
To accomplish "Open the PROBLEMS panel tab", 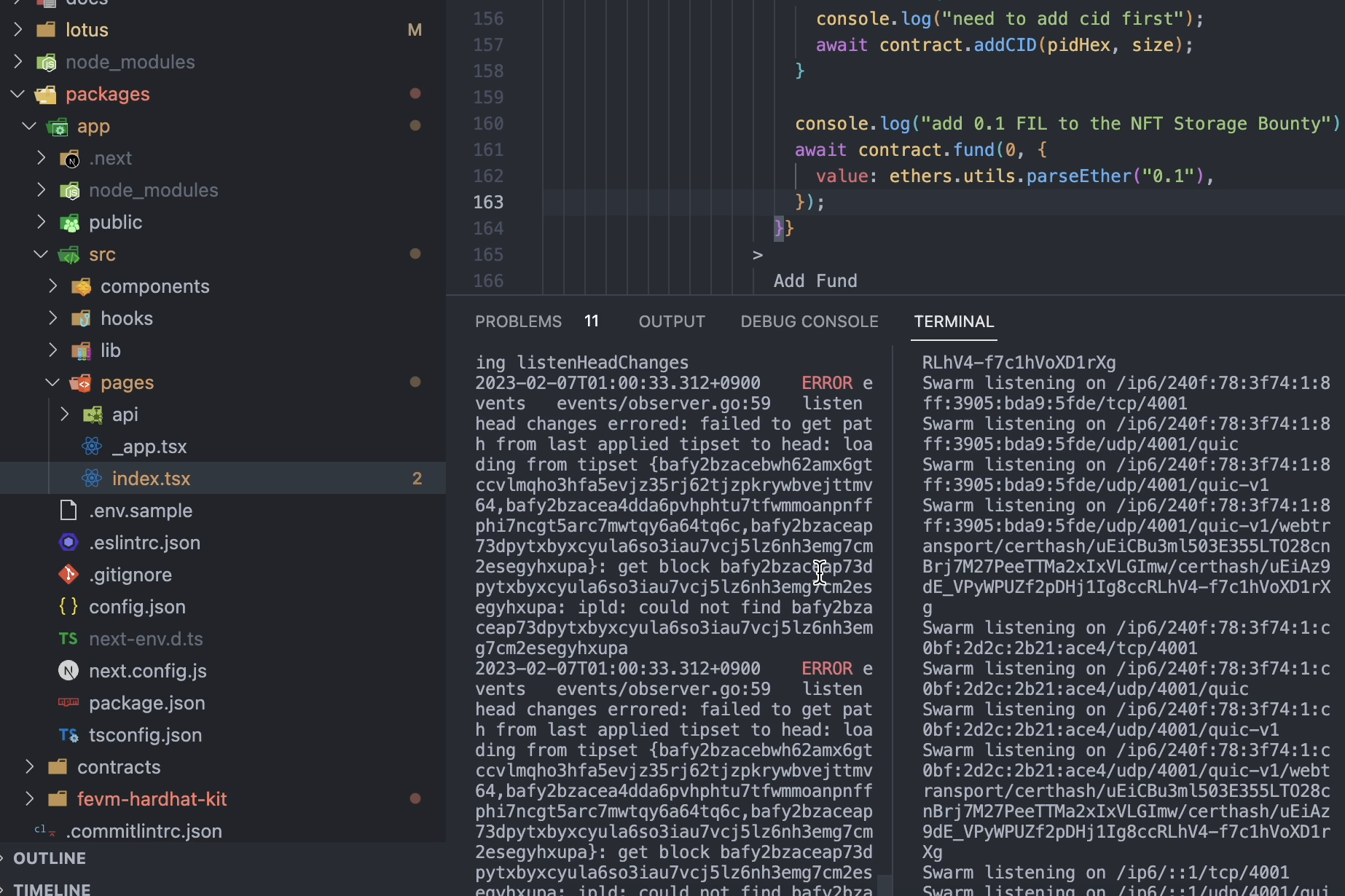I will click(x=518, y=322).
